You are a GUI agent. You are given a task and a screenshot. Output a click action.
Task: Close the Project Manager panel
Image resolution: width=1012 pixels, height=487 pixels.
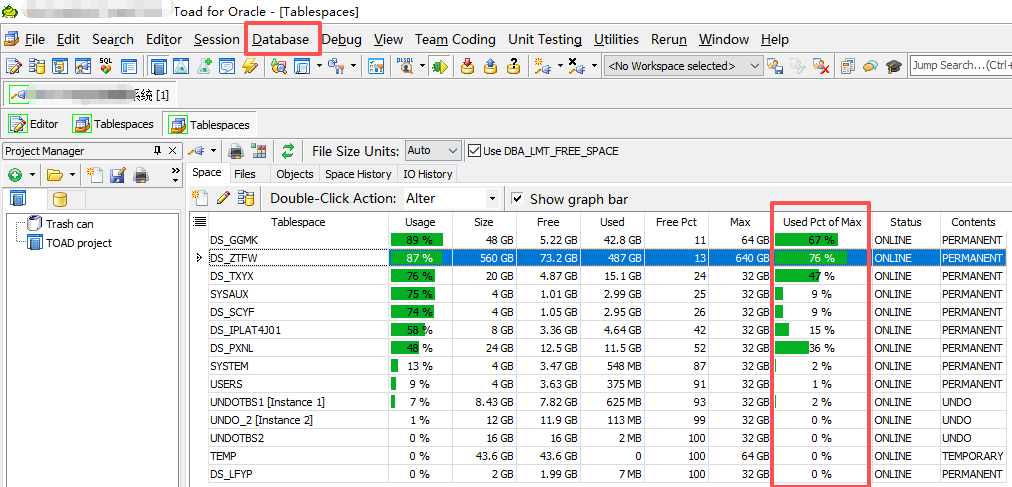coord(172,151)
